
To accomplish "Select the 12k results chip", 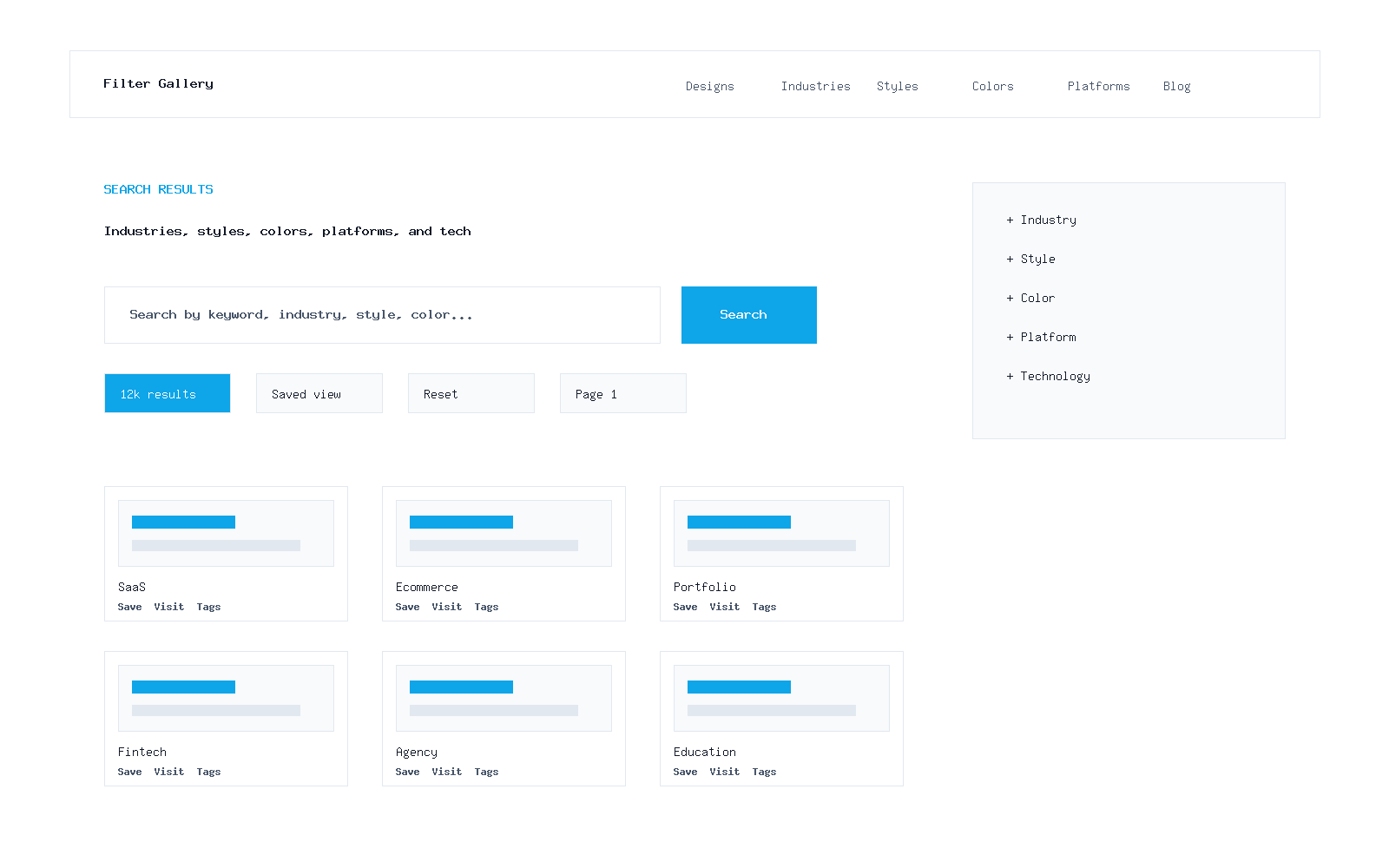I will (x=168, y=393).
